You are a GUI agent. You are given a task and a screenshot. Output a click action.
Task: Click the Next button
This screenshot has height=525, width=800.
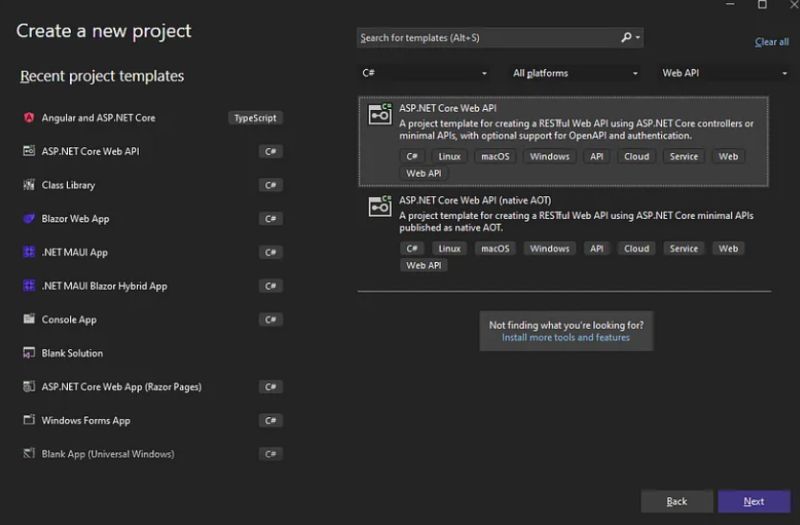pos(754,502)
